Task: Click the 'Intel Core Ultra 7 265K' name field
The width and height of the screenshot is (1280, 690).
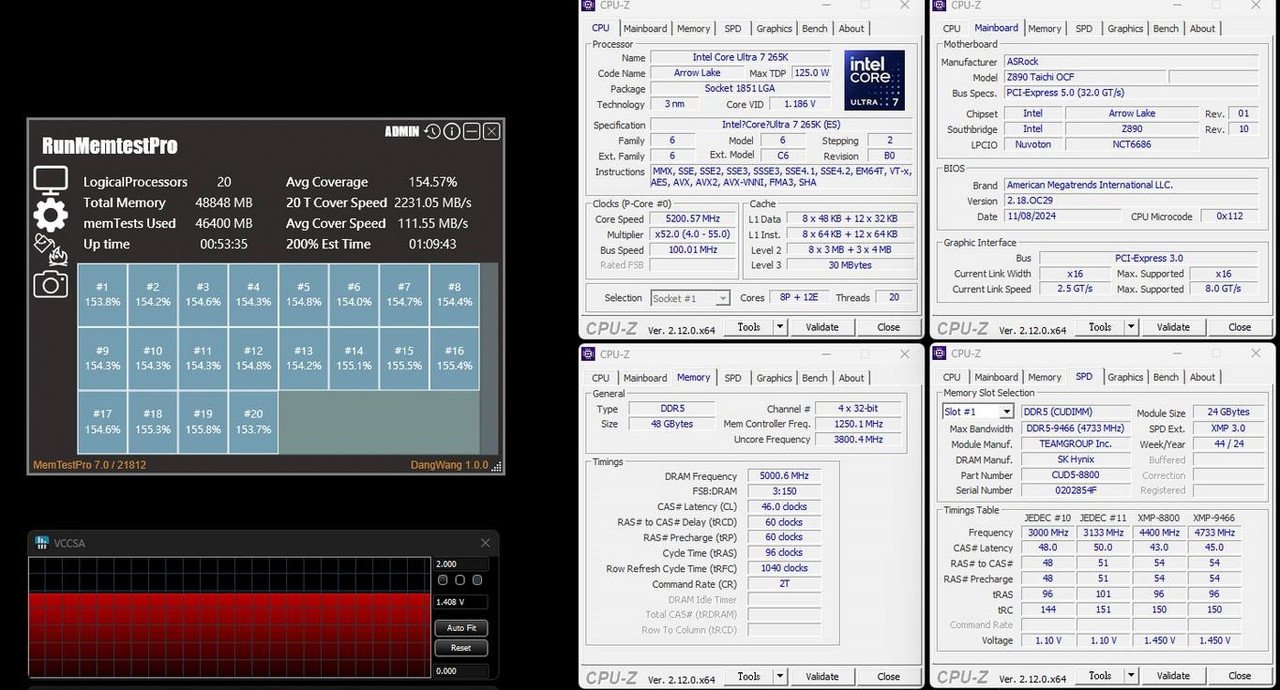Action: pos(740,58)
